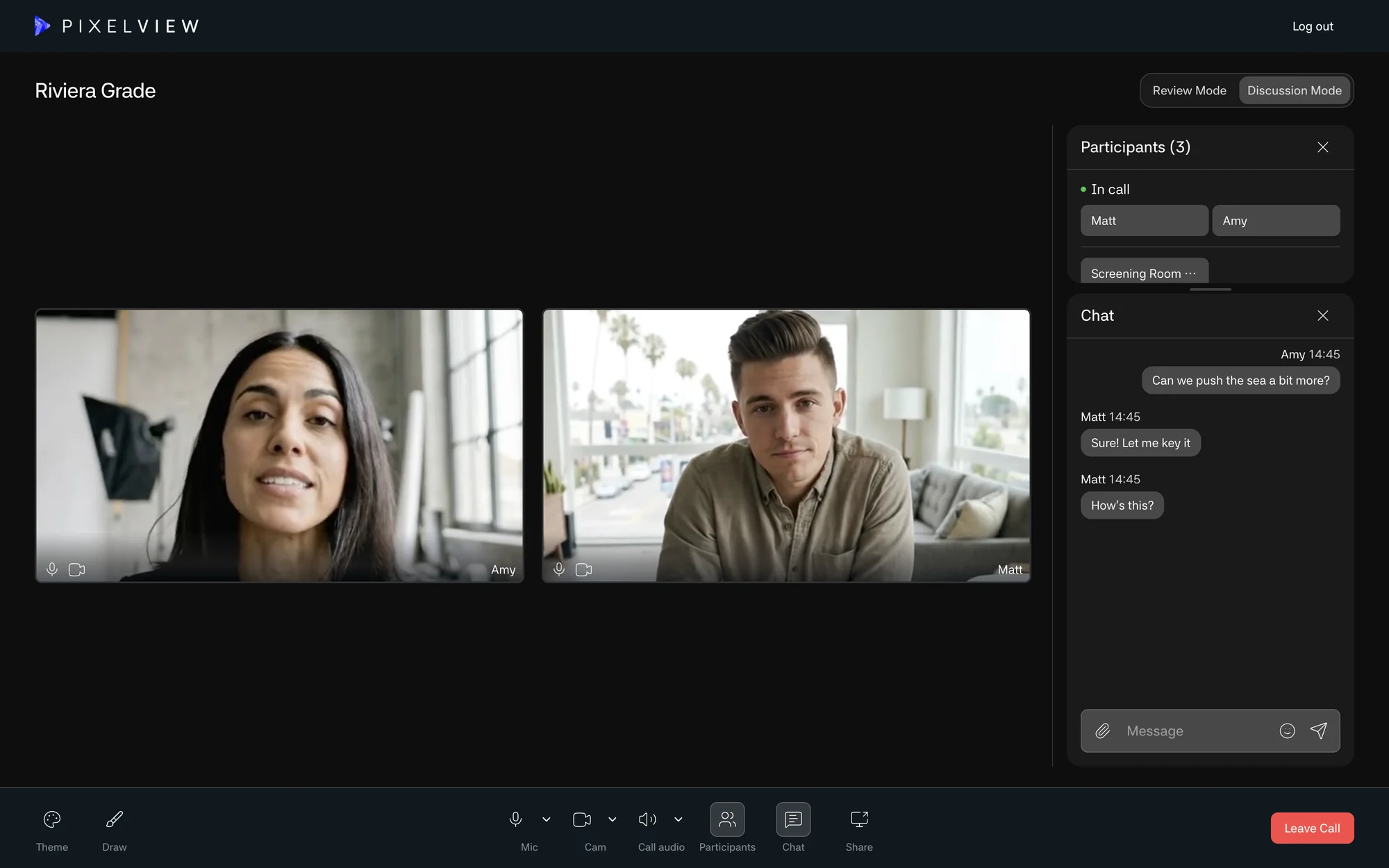Image resolution: width=1389 pixels, height=868 pixels.
Task: Start screen sharing with Share icon
Action: [x=859, y=819]
